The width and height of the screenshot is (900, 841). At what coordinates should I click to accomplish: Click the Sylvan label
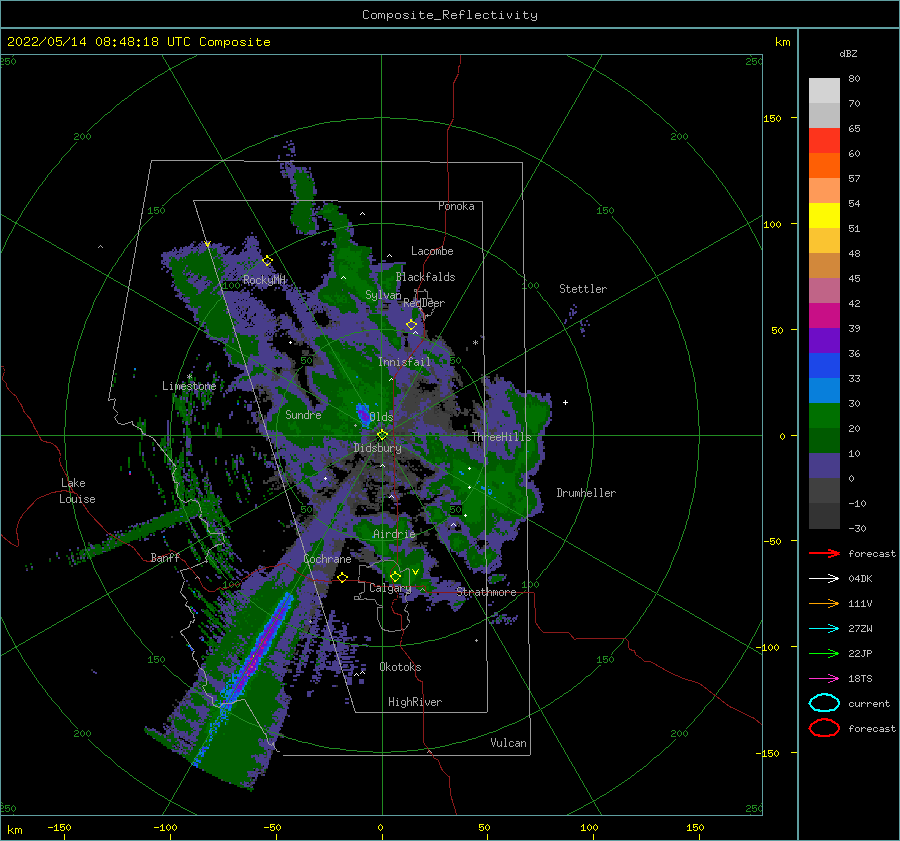click(x=383, y=295)
